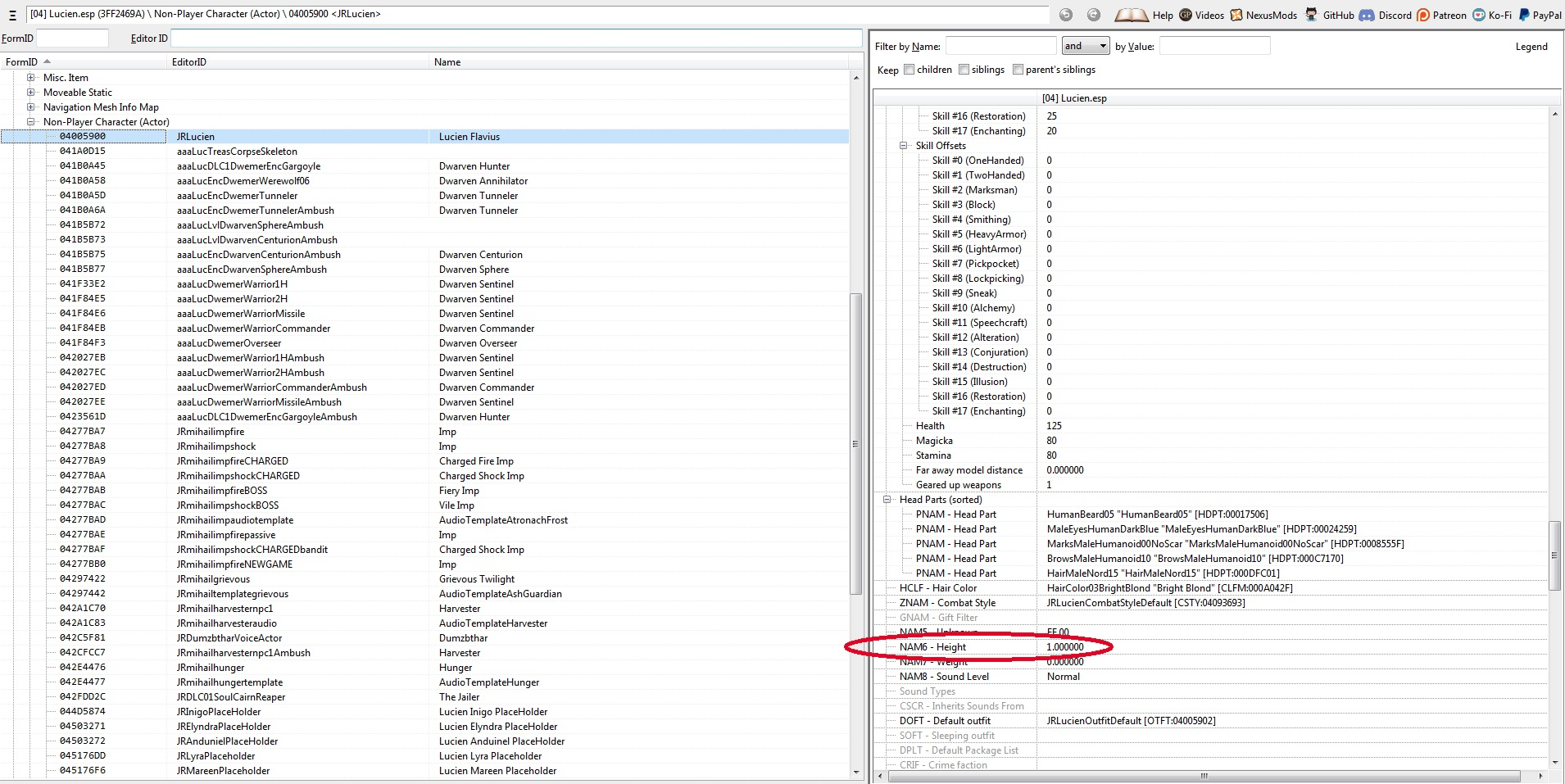The height and width of the screenshot is (784, 1565).
Task: Click the left tree vertical scrollbar thumb
Action: 855,443
